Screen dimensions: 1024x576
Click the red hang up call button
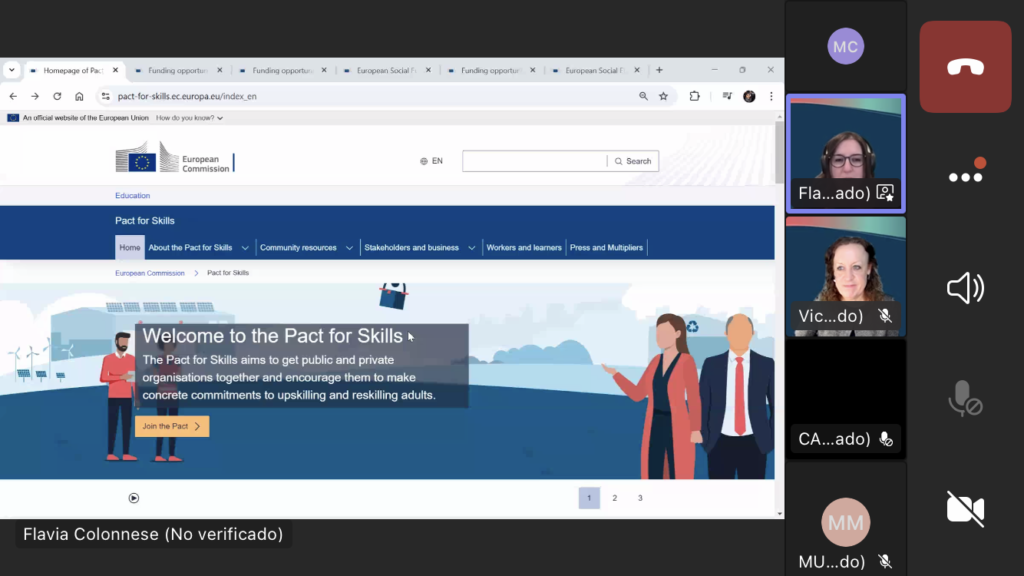965,67
